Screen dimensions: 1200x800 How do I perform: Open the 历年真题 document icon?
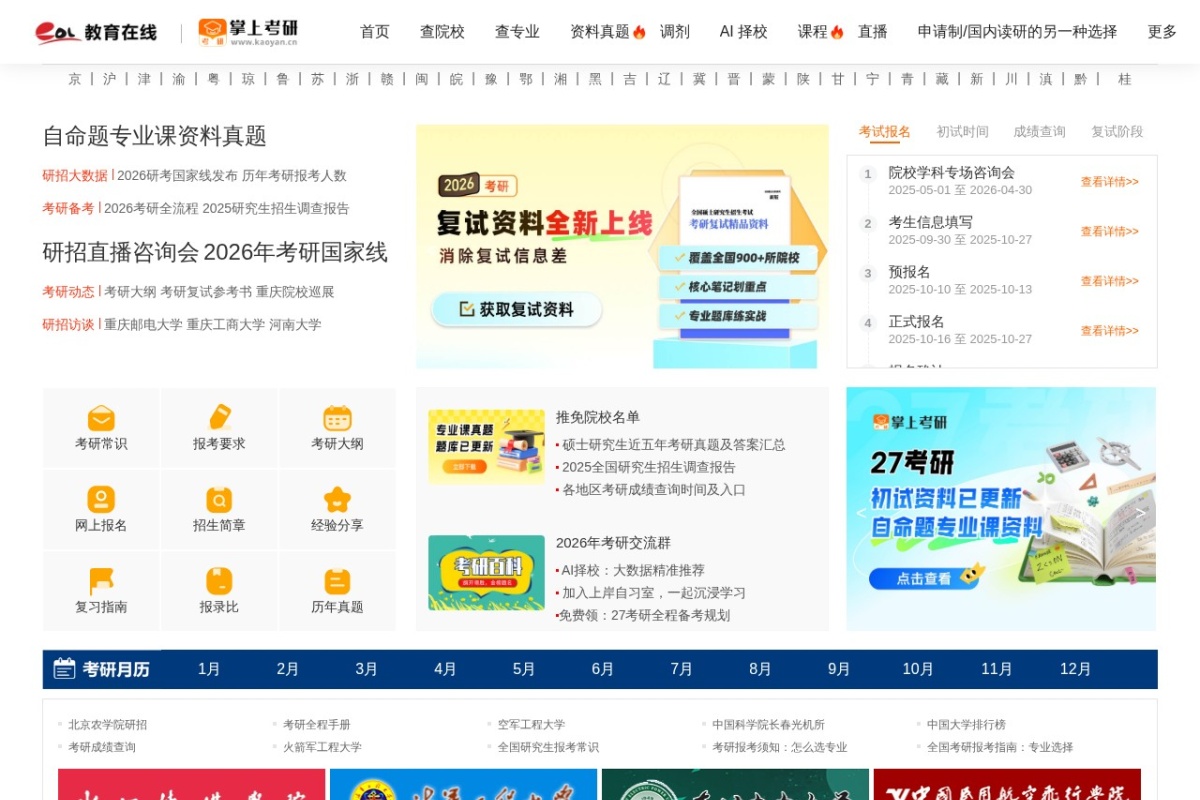click(x=337, y=581)
